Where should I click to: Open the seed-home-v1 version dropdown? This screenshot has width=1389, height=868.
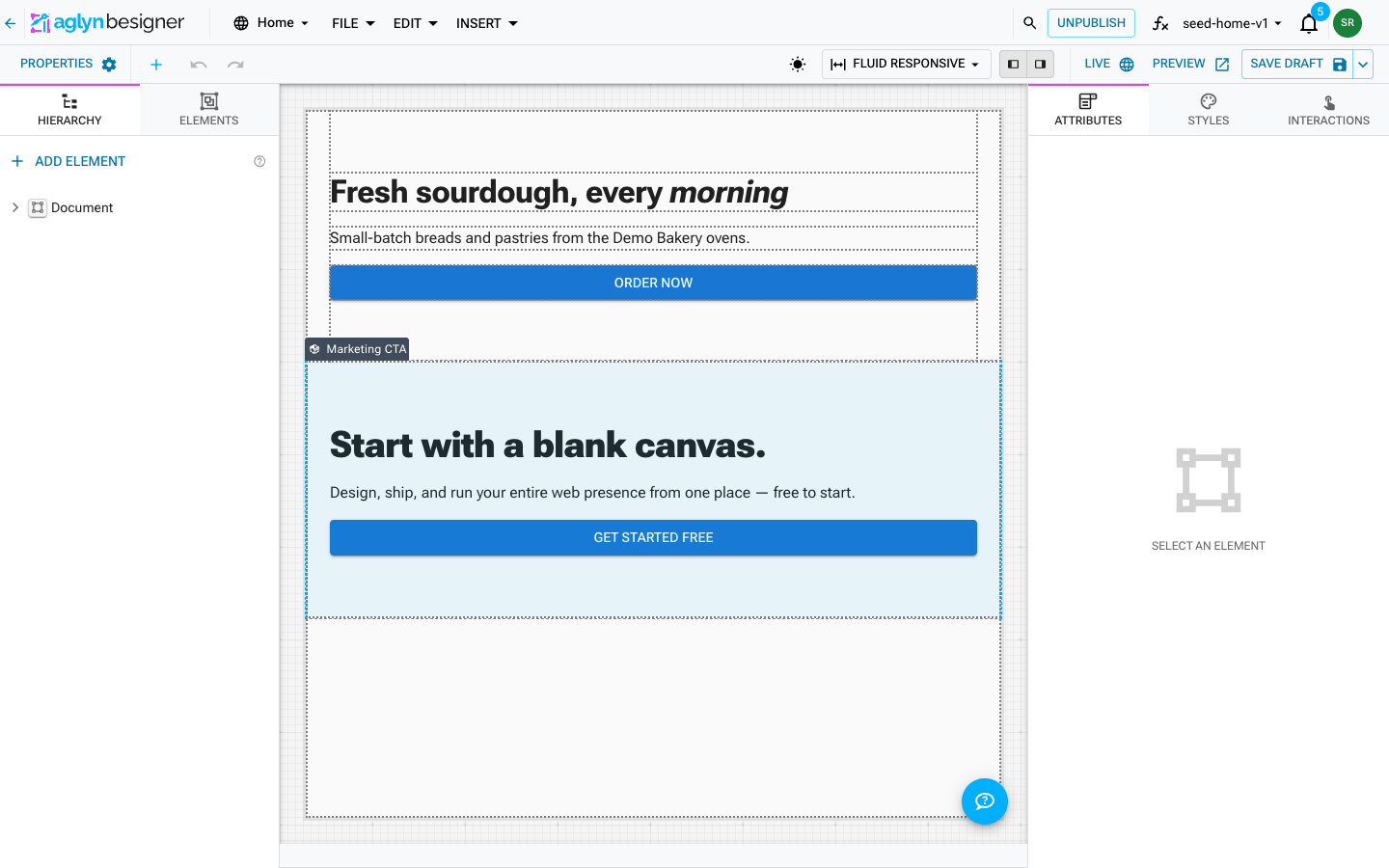(1232, 23)
